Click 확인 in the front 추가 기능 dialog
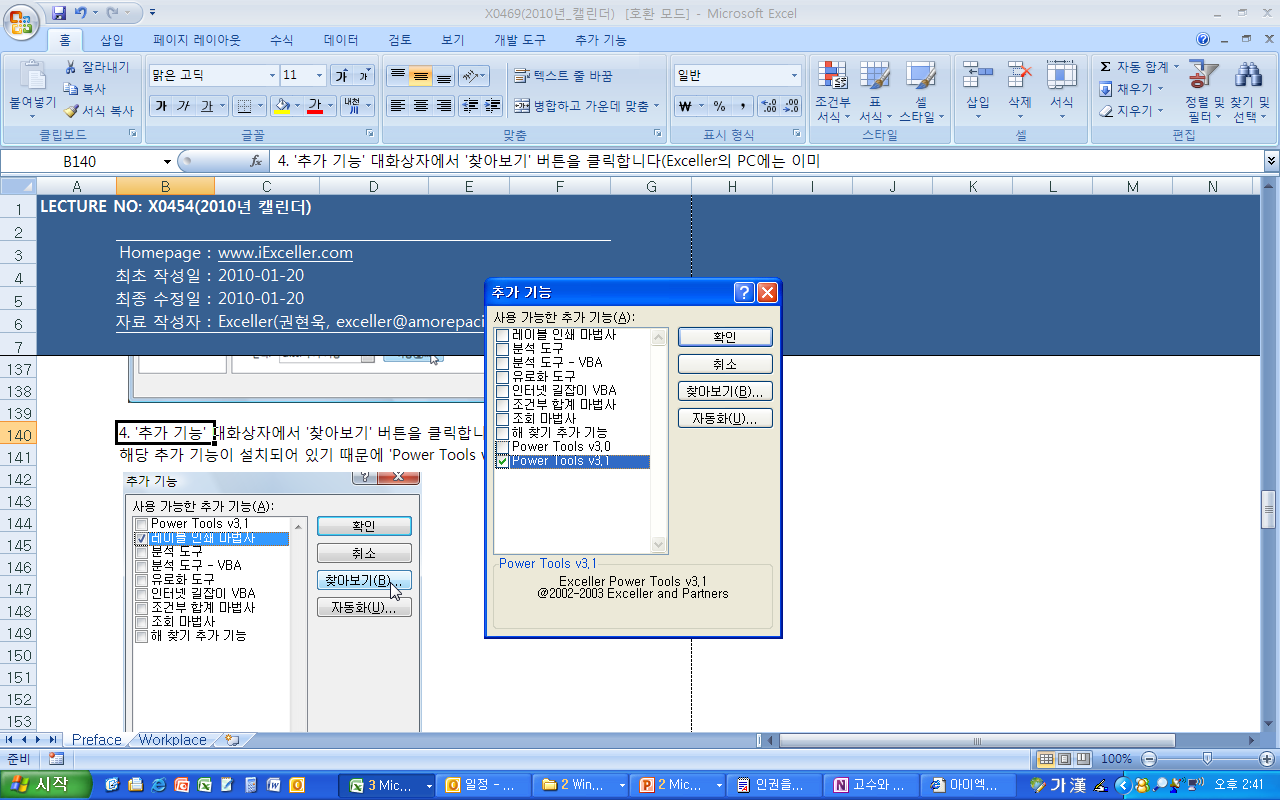The height and width of the screenshot is (800, 1280). (x=725, y=337)
